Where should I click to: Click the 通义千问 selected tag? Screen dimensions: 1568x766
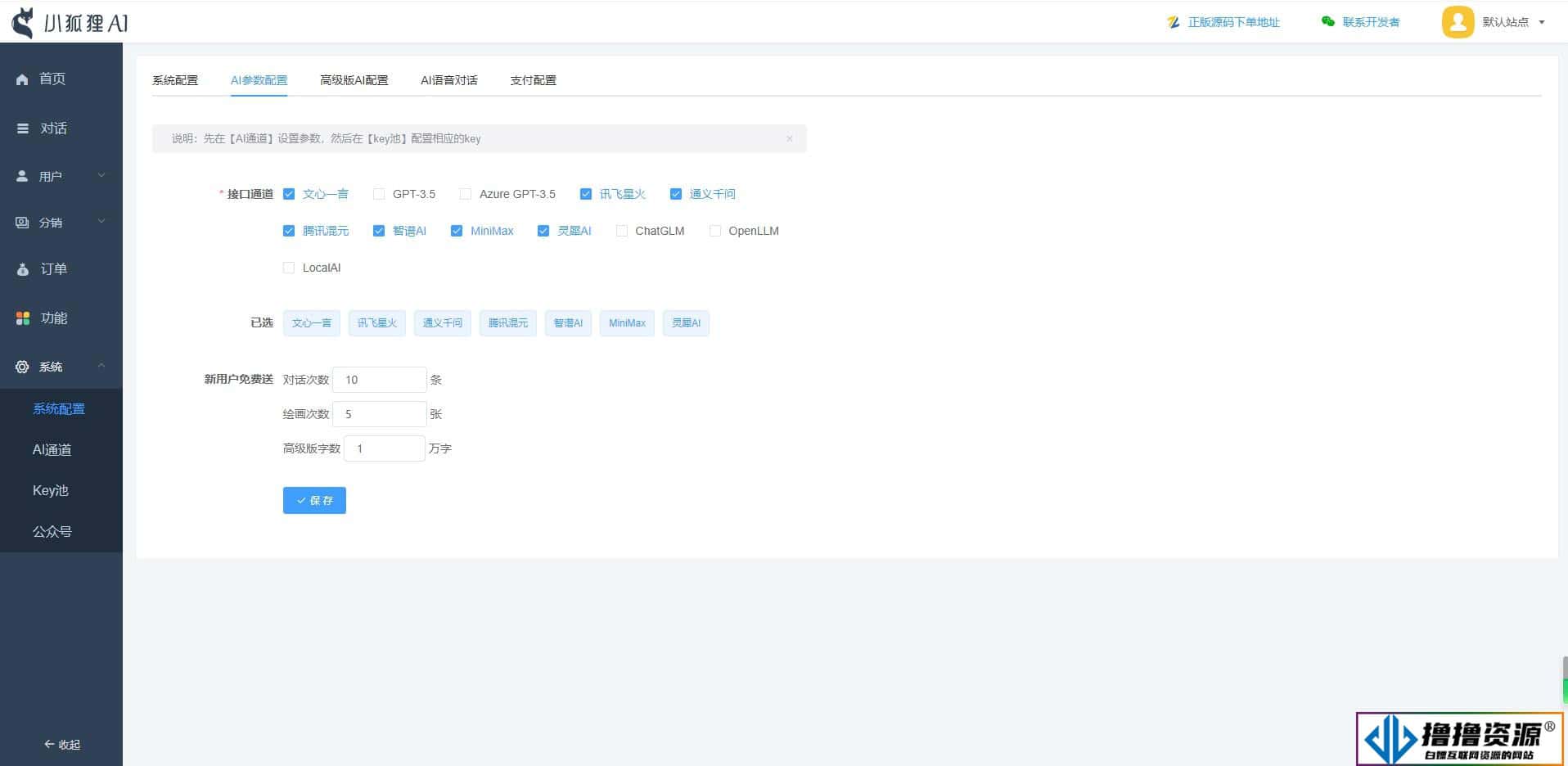[x=443, y=323]
